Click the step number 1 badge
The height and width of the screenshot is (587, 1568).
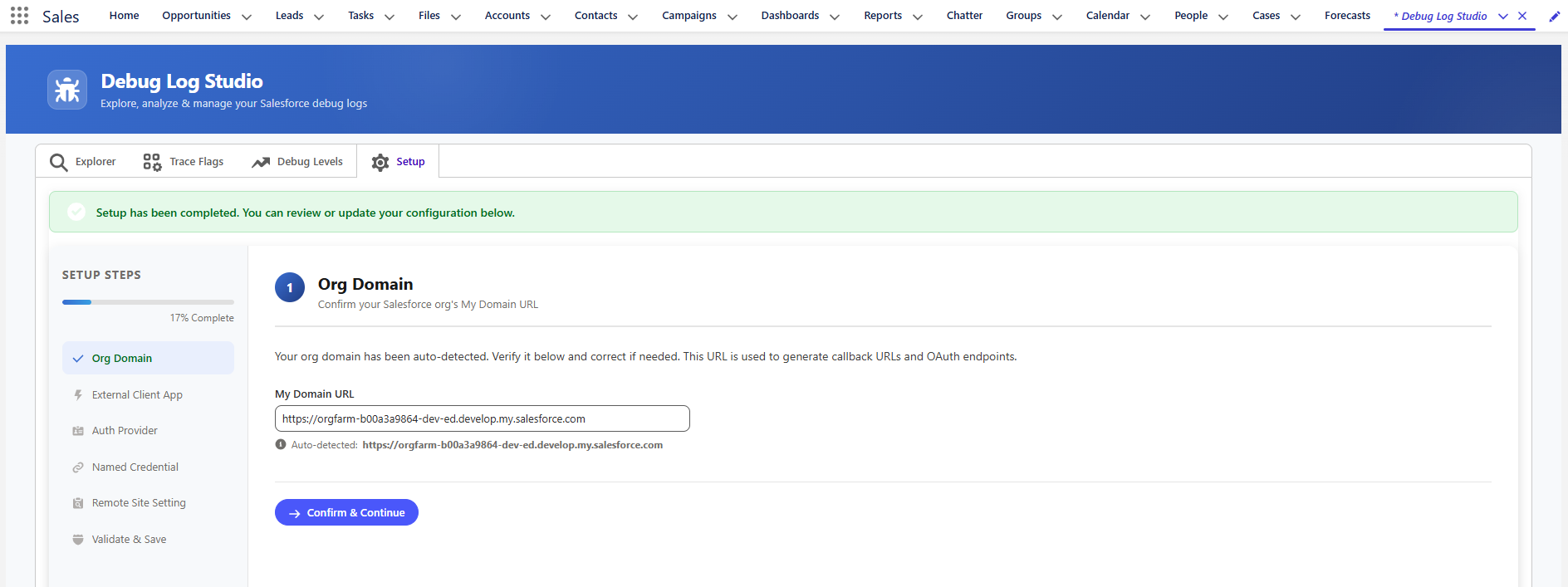(290, 287)
